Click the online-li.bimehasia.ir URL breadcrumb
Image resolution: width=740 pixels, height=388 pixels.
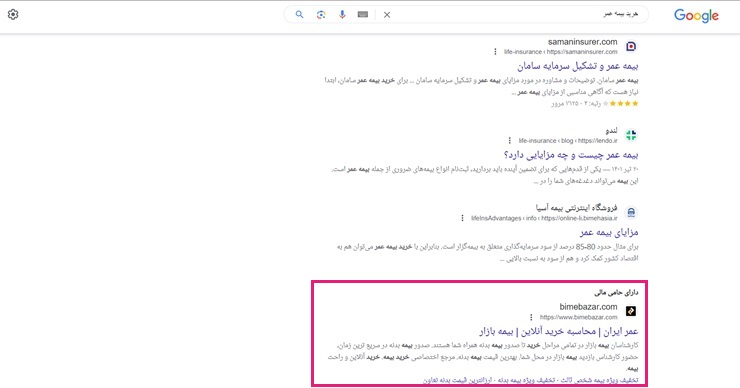click(x=544, y=218)
